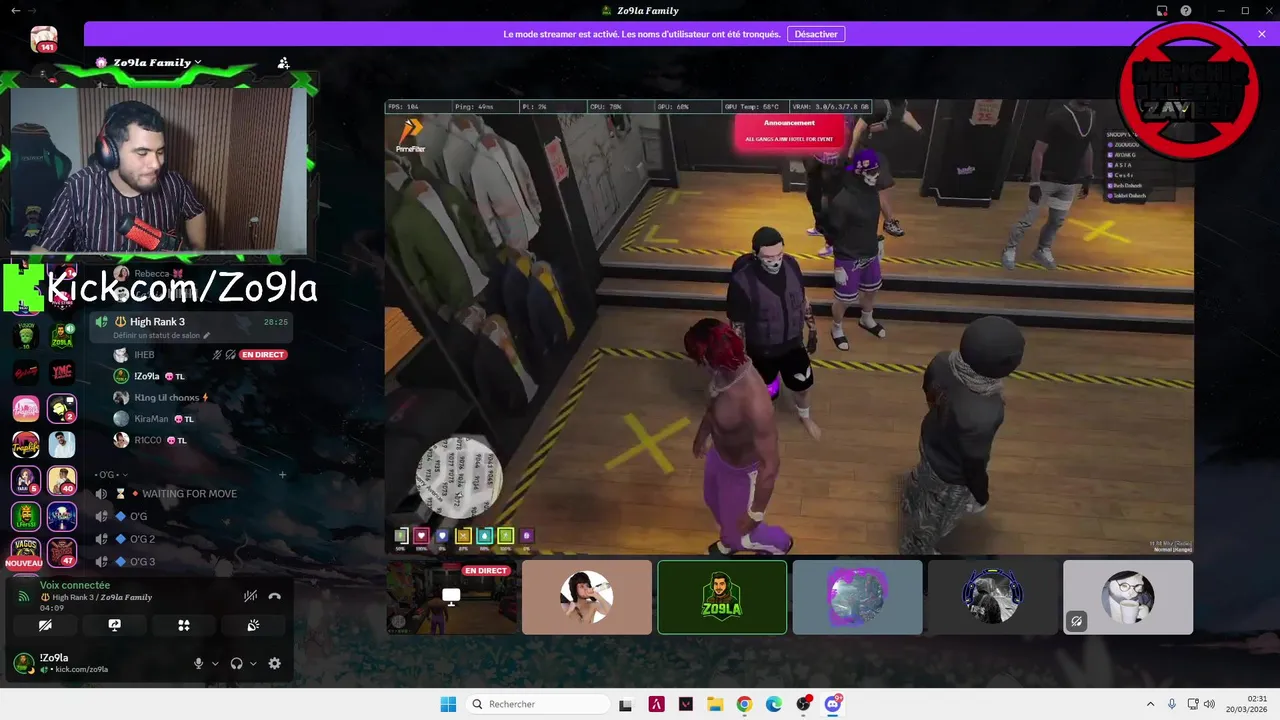Click the Voix connectée status text
1280x720 pixels.
coord(75,585)
